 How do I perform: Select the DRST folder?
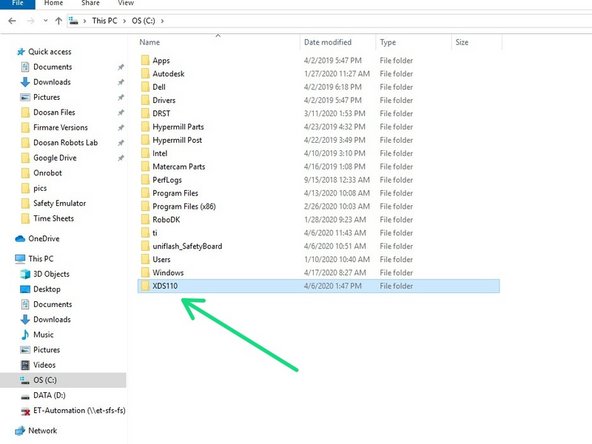161,113
